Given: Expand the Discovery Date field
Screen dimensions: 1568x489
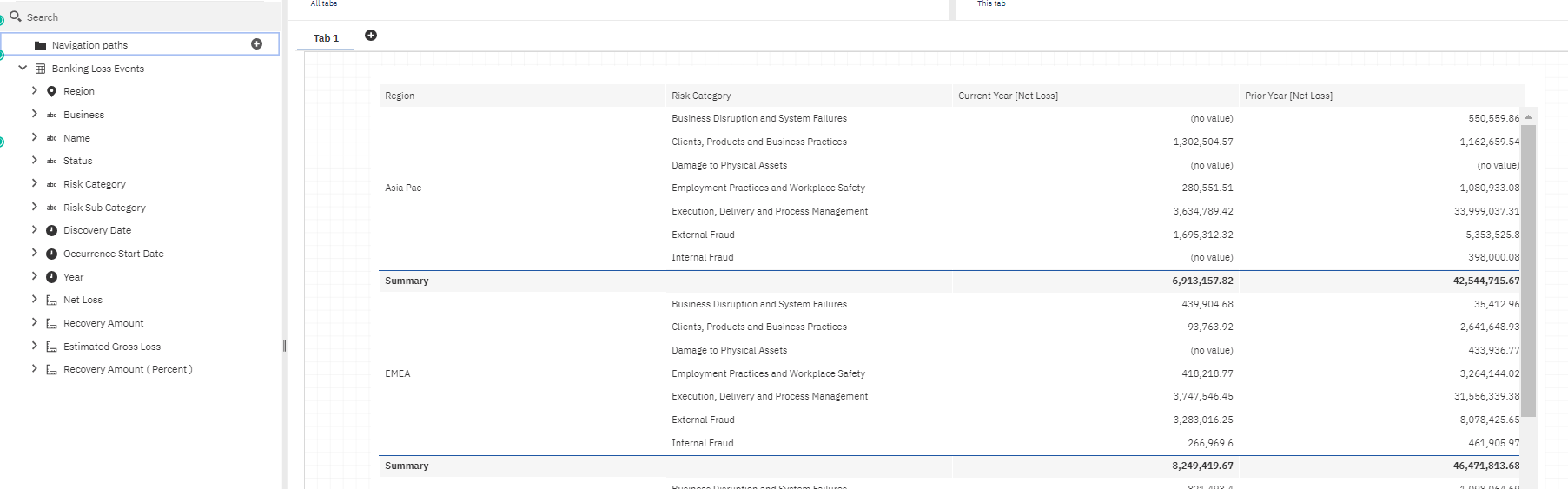Looking at the screenshot, I should point(35,229).
